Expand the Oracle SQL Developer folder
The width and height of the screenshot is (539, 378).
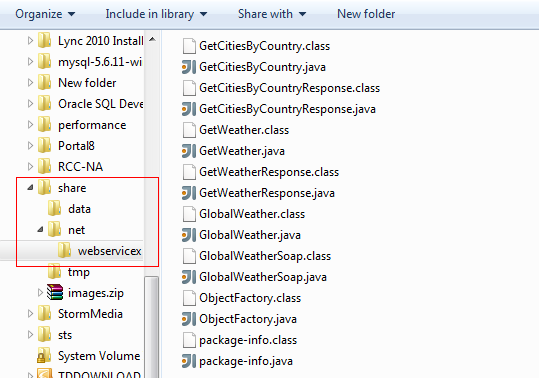click(x=30, y=104)
